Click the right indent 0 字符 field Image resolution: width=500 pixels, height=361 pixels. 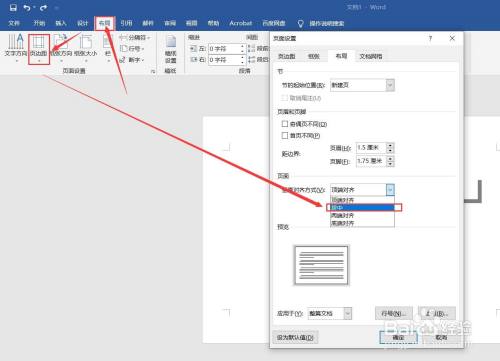coord(224,60)
